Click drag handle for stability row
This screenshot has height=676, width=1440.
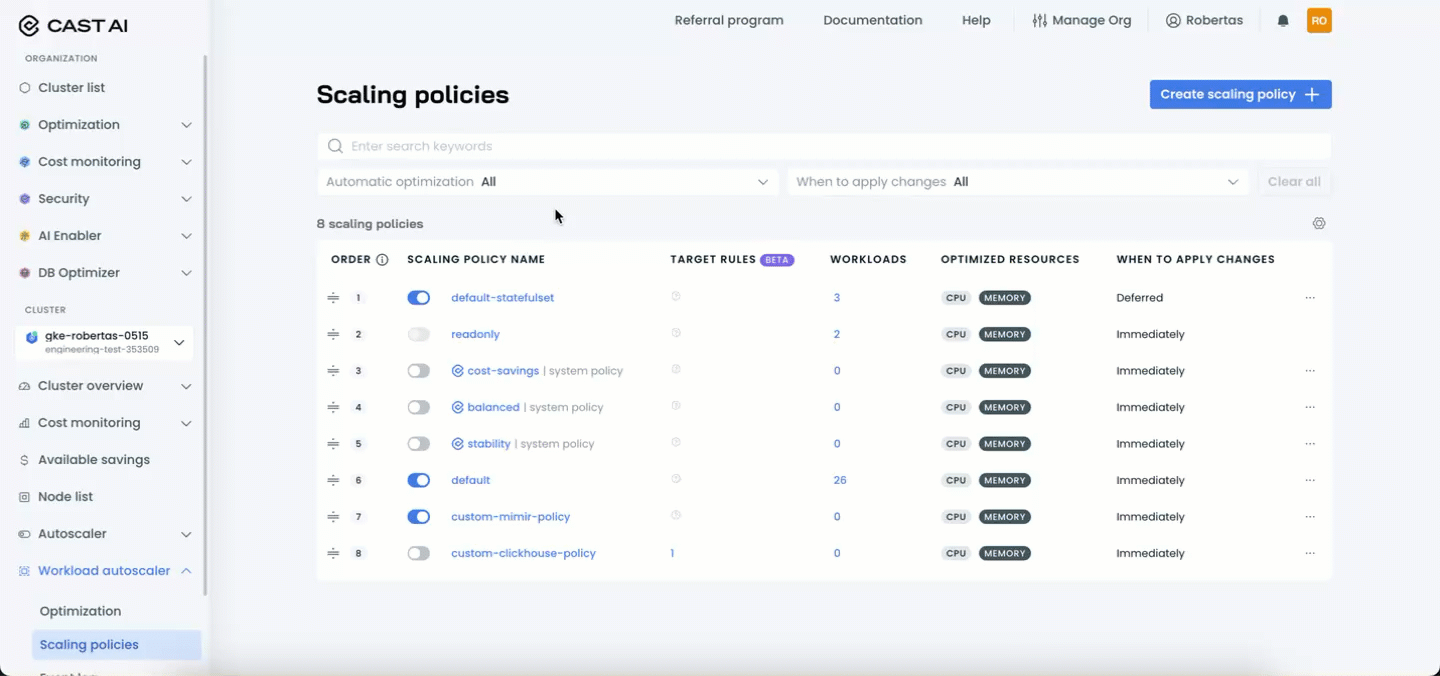(x=333, y=444)
